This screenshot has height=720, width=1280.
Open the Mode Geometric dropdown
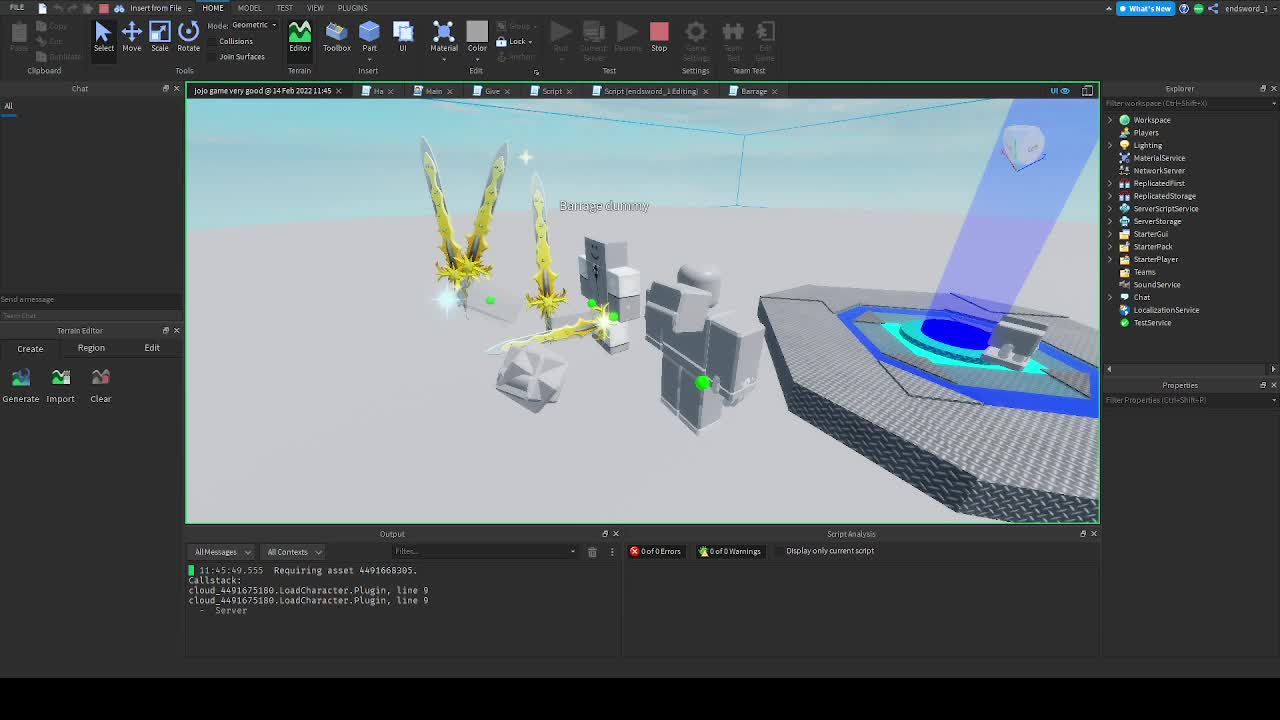click(x=255, y=25)
